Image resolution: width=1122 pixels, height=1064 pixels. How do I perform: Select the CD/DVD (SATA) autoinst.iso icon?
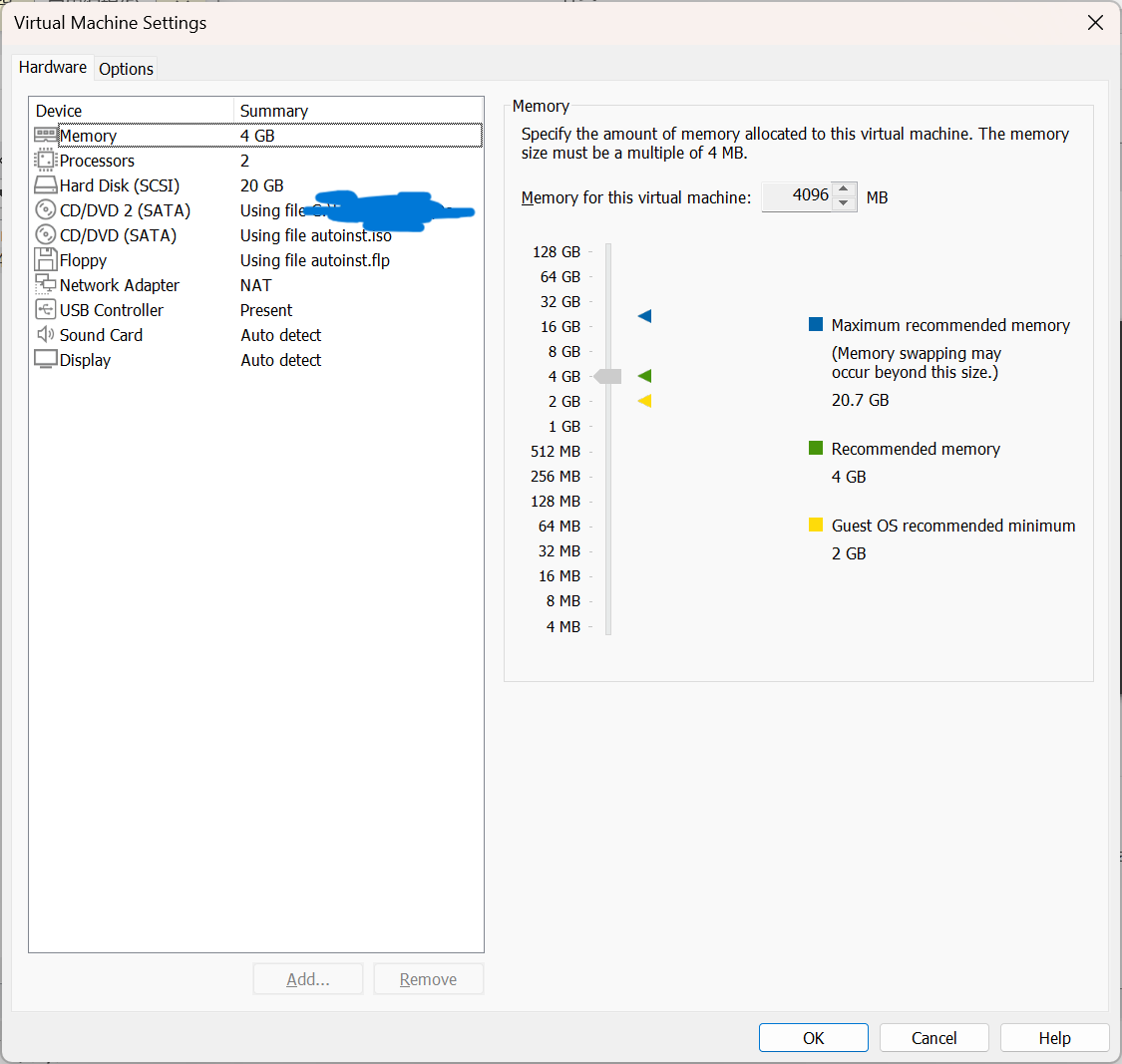click(x=45, y=234)
